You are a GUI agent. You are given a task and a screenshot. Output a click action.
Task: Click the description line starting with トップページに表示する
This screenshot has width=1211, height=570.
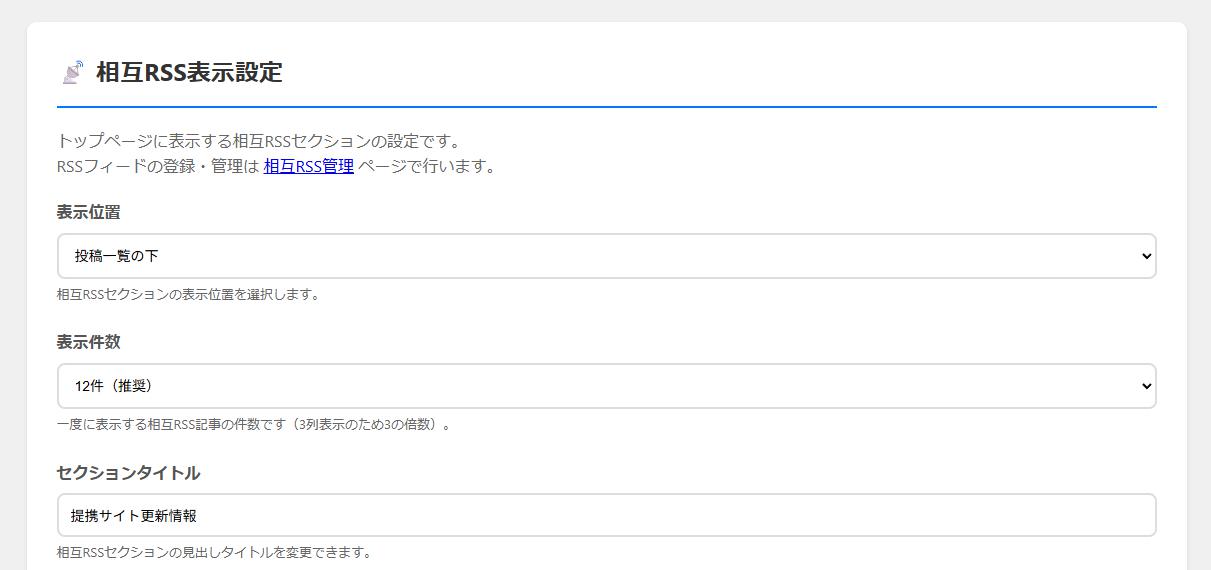pos(259,141)
